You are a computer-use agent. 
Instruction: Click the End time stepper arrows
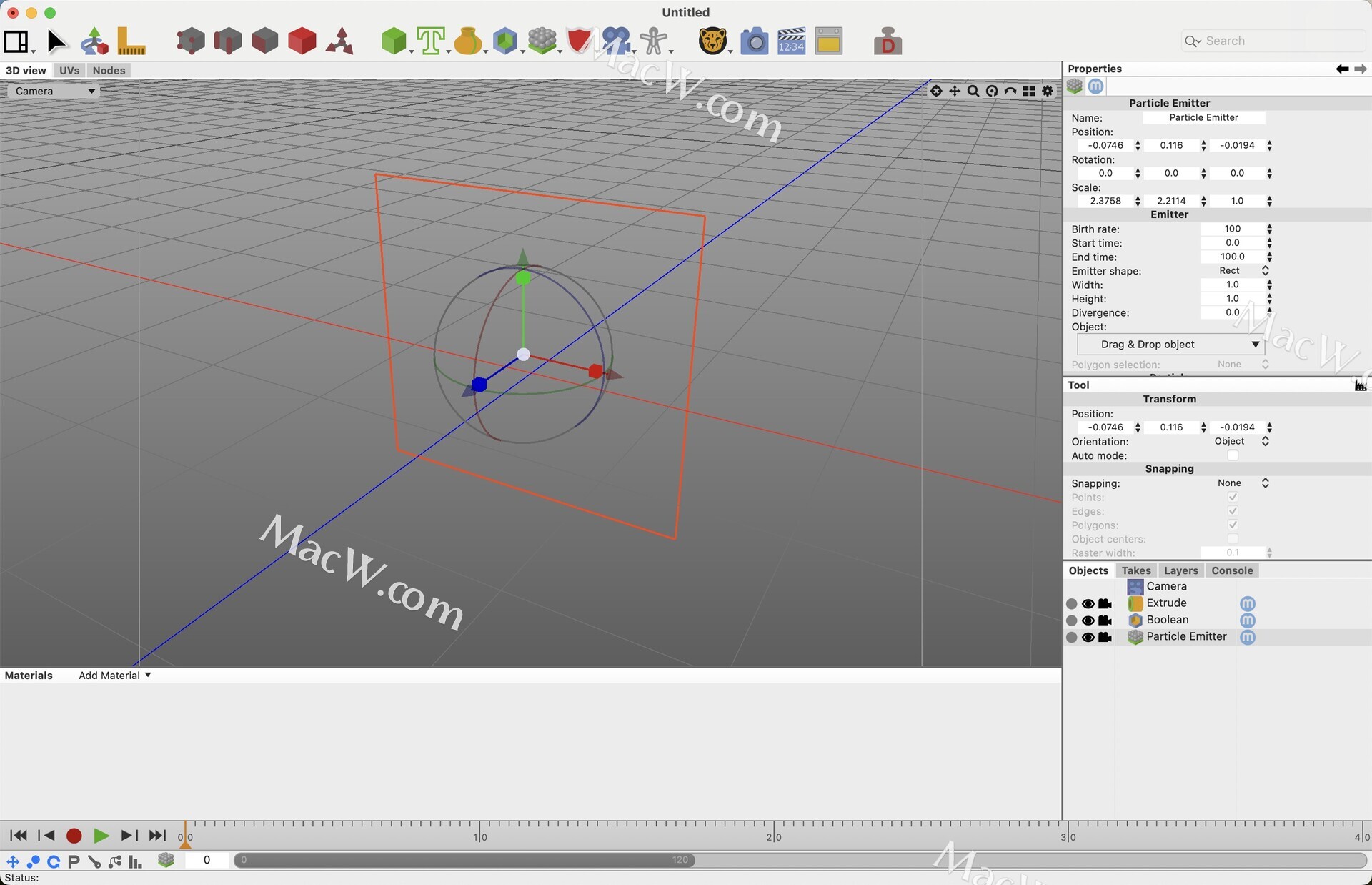pos(1269,257)
